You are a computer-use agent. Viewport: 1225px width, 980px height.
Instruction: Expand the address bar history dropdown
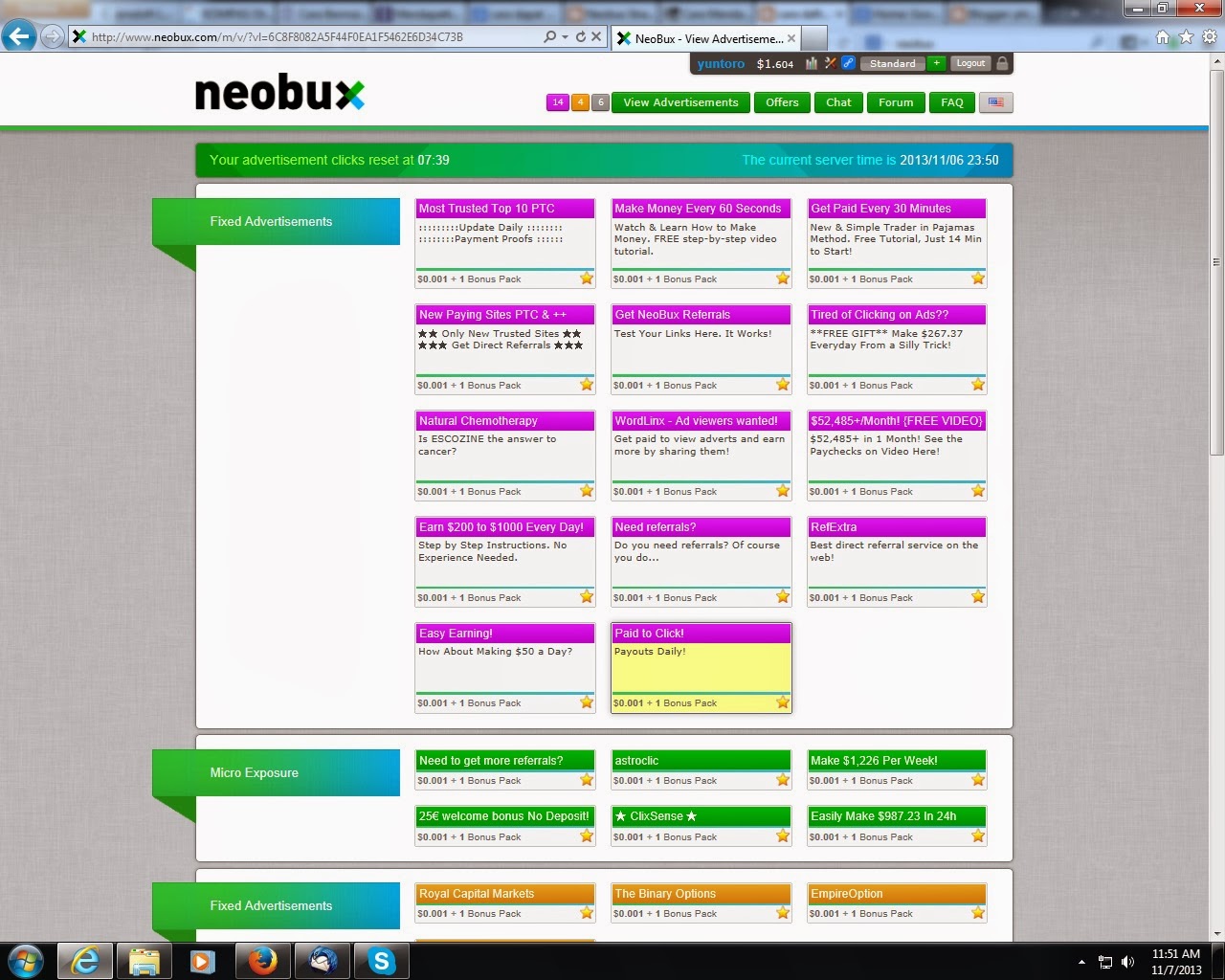point(567,36)
